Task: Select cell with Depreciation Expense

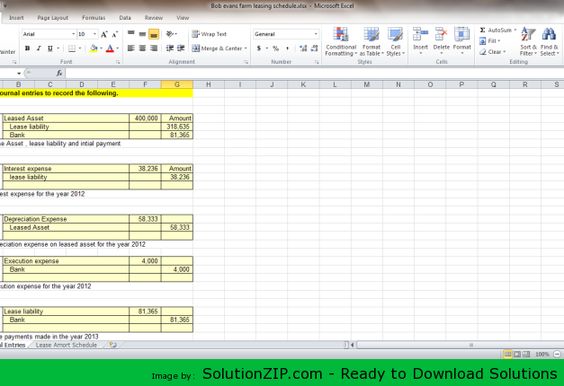Action: 66,219
